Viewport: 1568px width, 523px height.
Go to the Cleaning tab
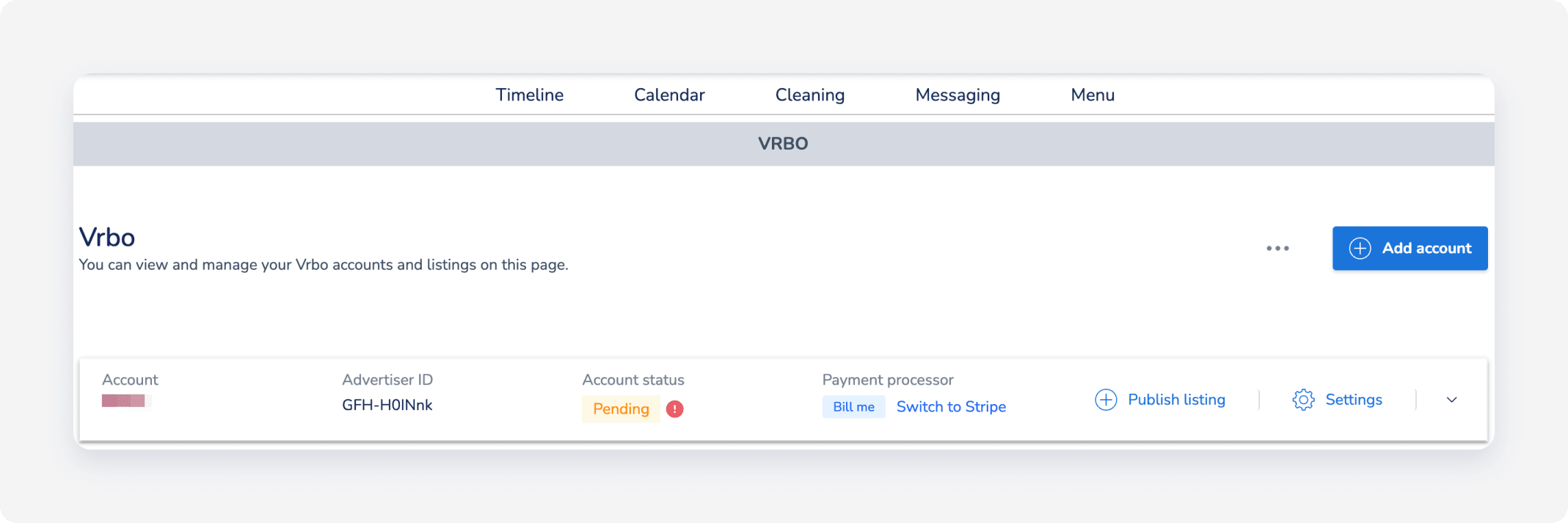[810, 95]
